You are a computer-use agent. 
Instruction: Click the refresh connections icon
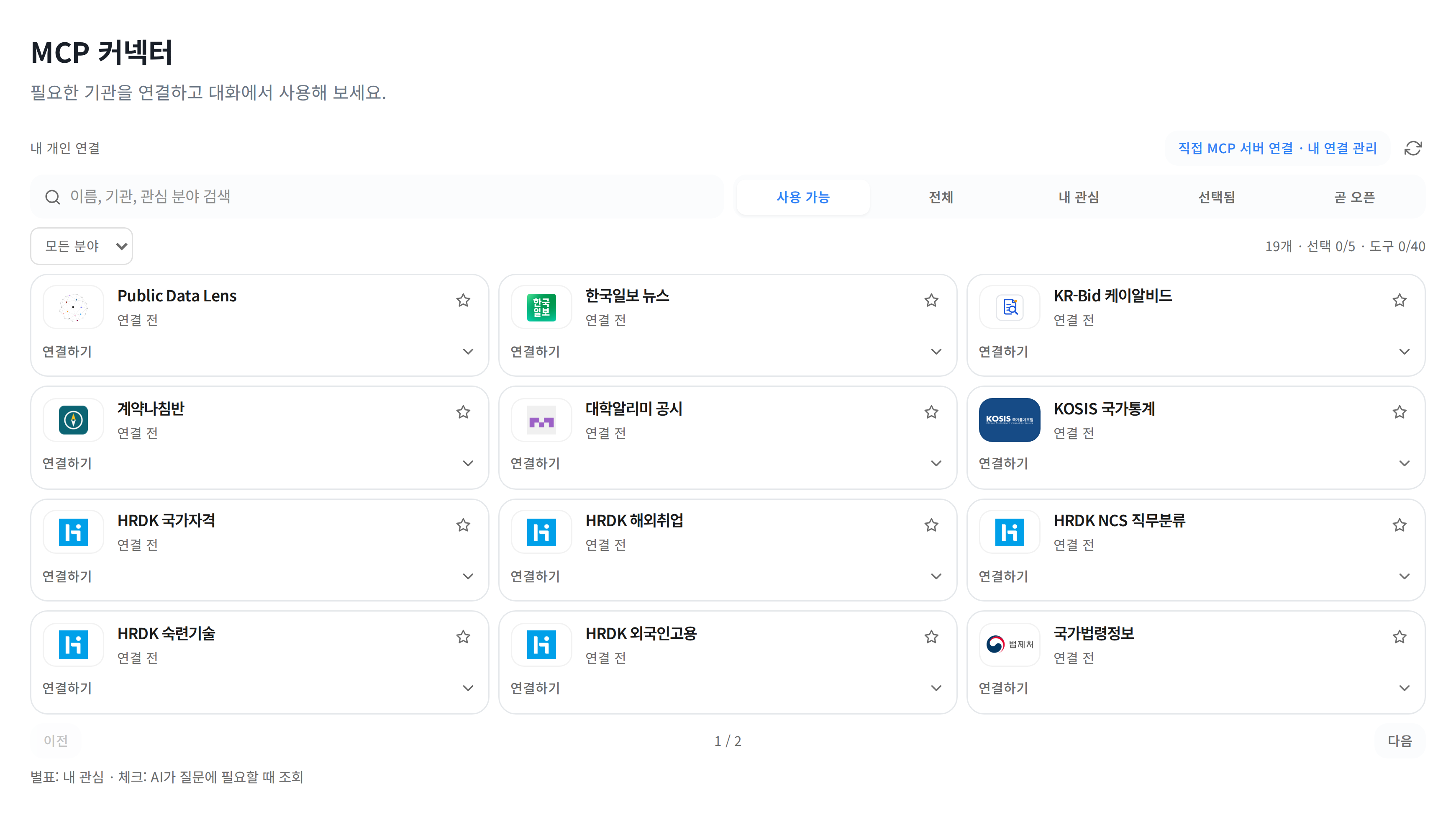pos(1412,148)
